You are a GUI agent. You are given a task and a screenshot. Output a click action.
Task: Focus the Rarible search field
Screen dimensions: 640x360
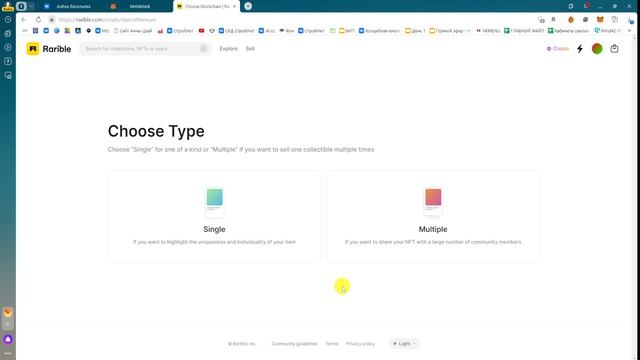coord(145,49)
